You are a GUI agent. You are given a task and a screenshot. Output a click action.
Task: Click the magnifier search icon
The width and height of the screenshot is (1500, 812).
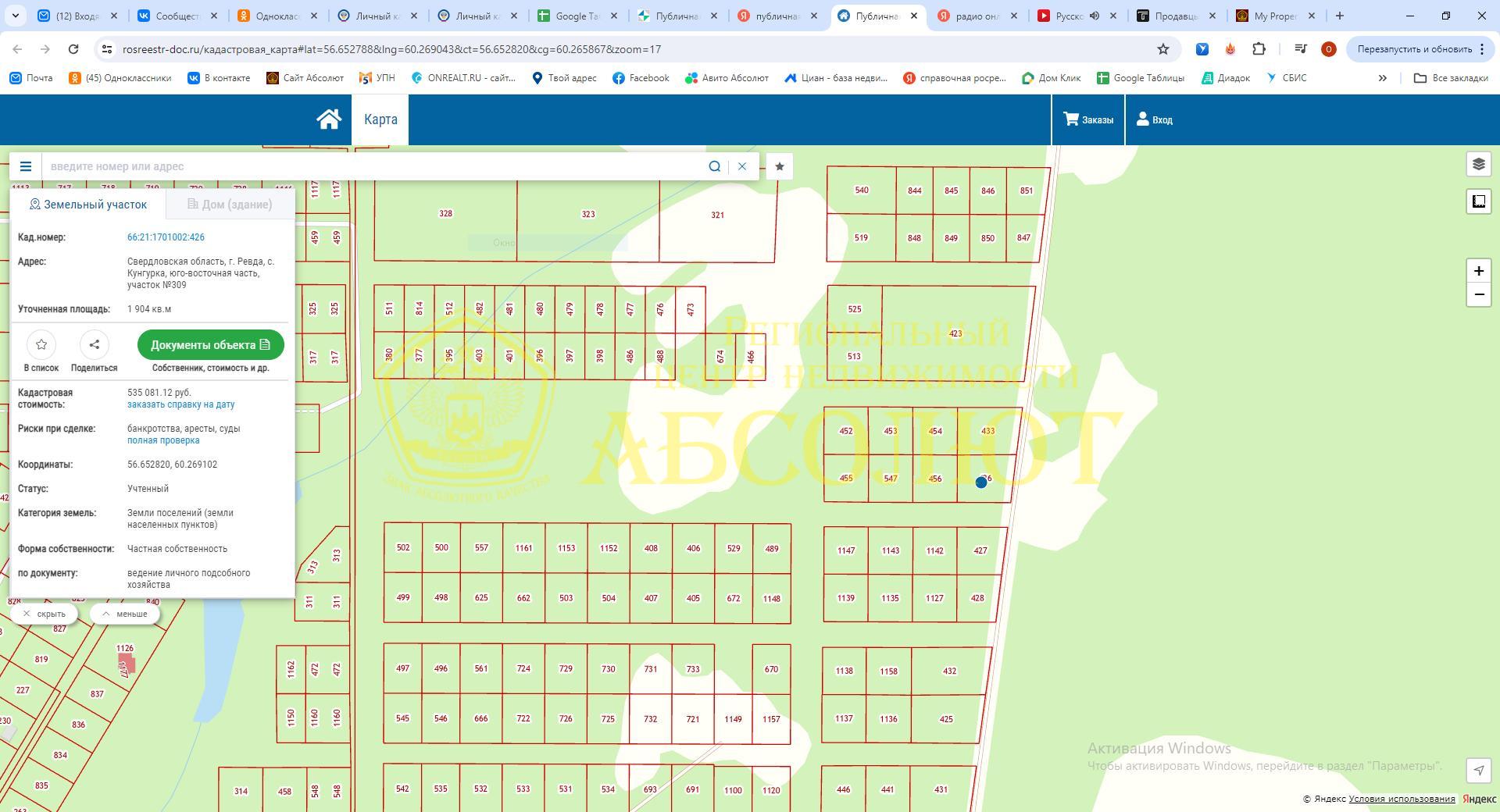[714, 166]
